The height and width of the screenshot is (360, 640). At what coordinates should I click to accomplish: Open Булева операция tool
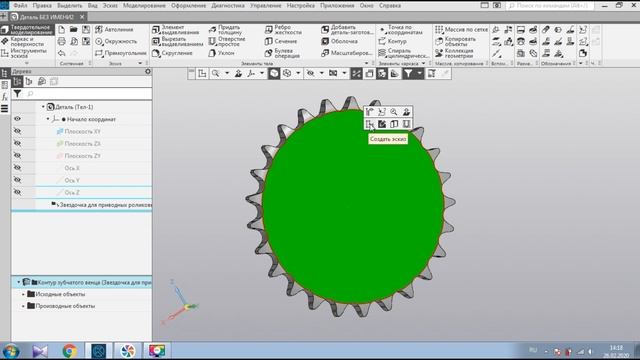(282, 53)
